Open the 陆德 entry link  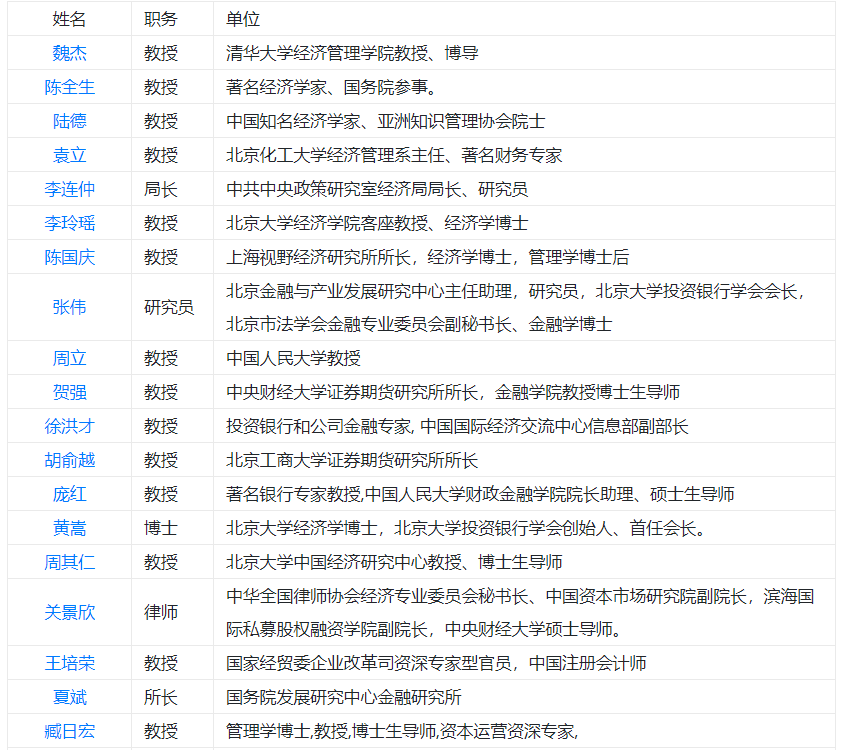pyautogui.click(x=69, y=121)
